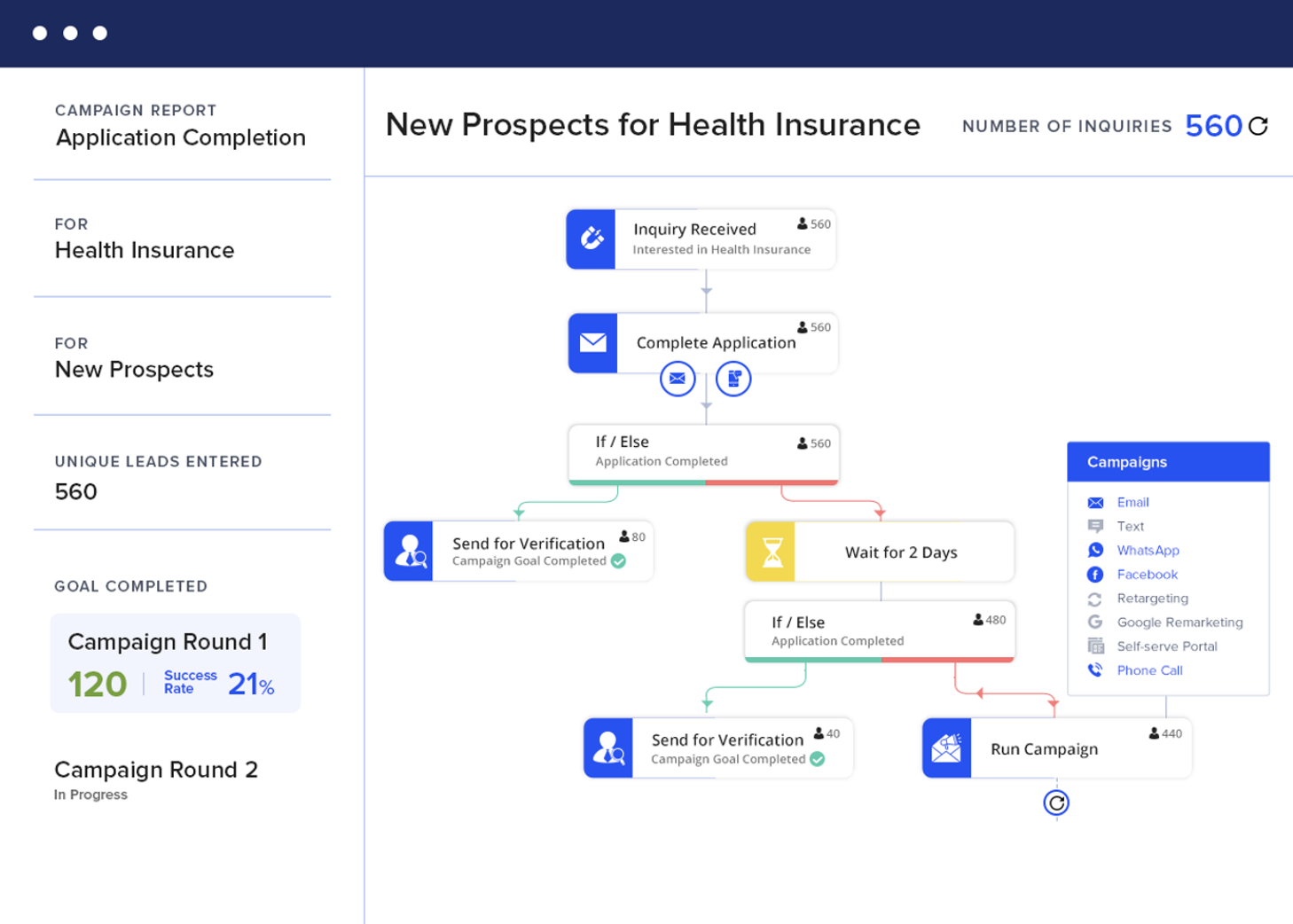Click the Phone Call campaign link
1293x924 pixels.
[1149, 670]
